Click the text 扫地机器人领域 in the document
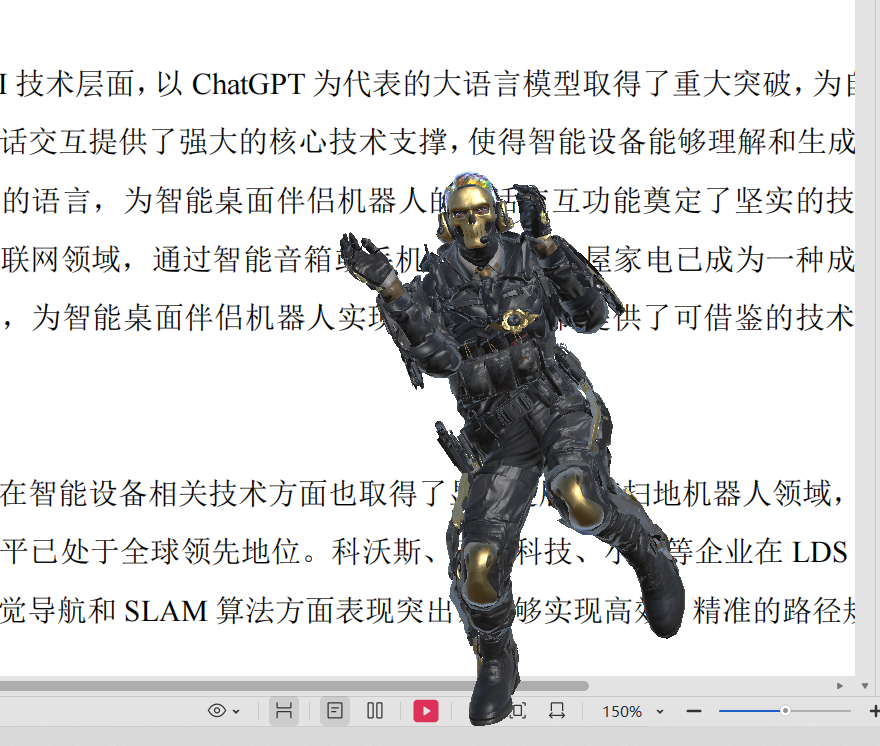The height and width of the screenshot is (746, 880). (x=731, y=493)
